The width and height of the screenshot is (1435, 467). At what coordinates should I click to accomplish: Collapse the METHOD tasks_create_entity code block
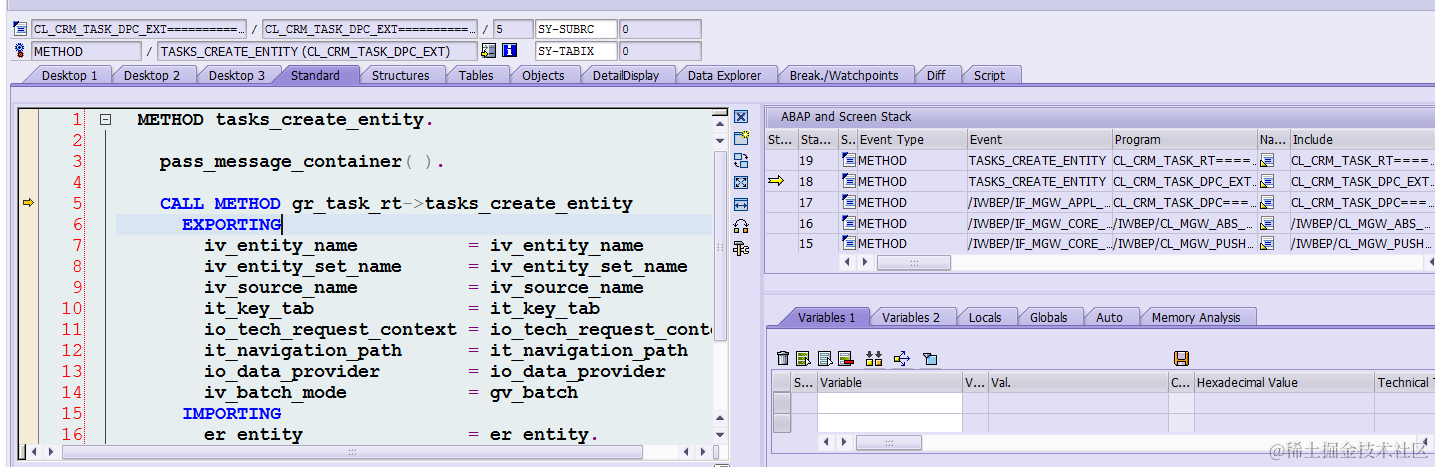(x=105, y=120)
